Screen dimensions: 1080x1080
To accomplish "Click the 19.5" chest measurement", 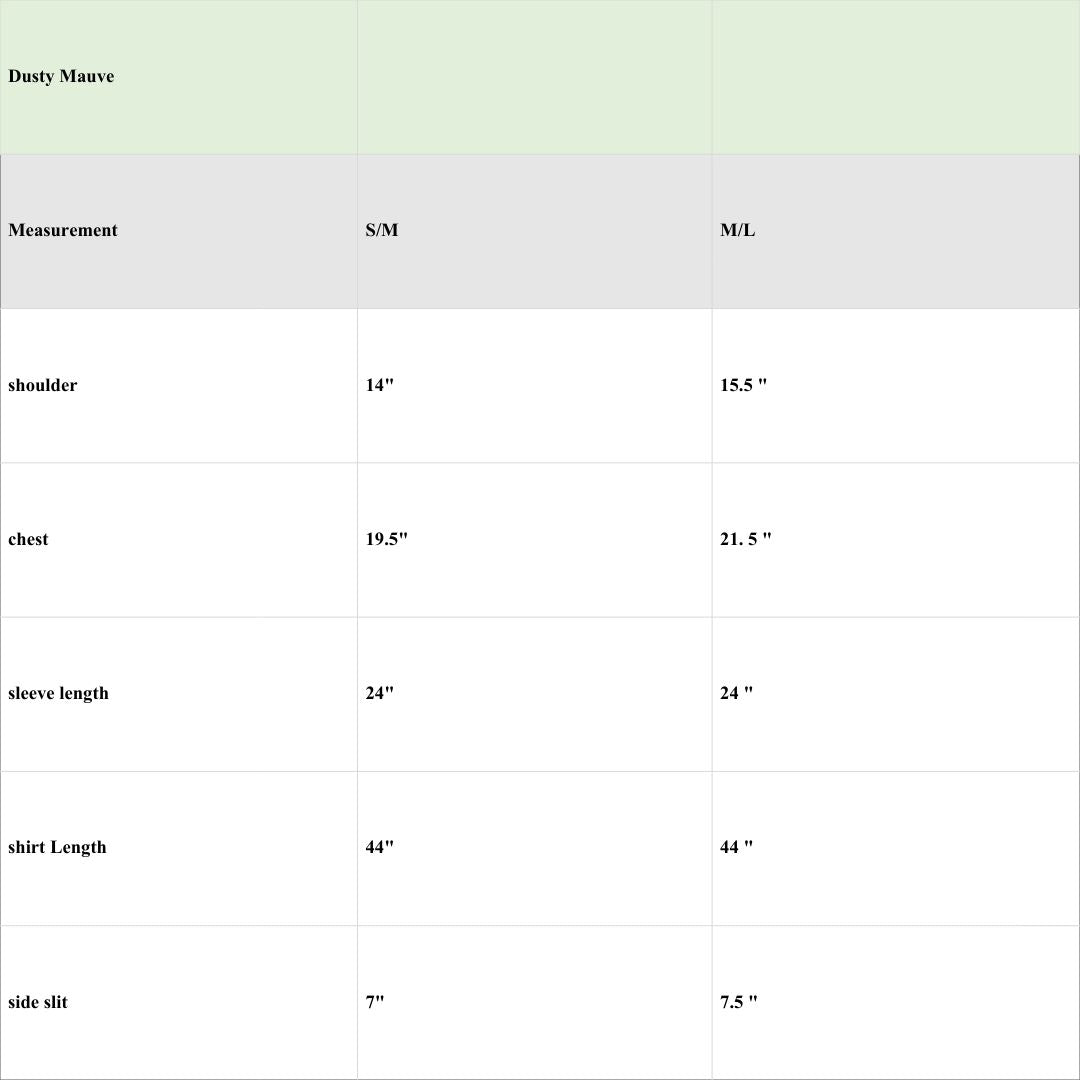I will point(387,540).
